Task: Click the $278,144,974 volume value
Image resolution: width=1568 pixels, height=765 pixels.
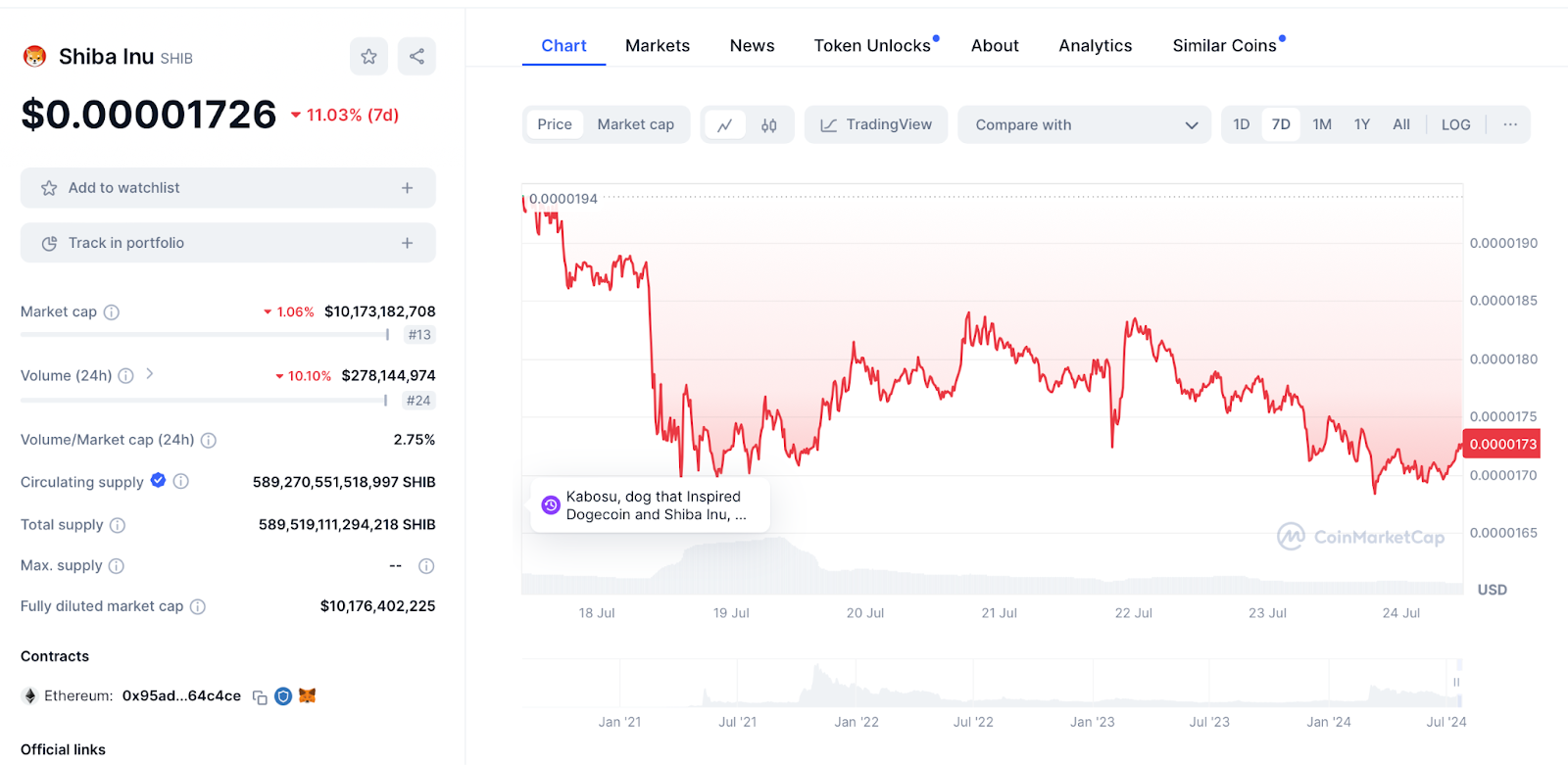Action: click(x=388, y=375)
